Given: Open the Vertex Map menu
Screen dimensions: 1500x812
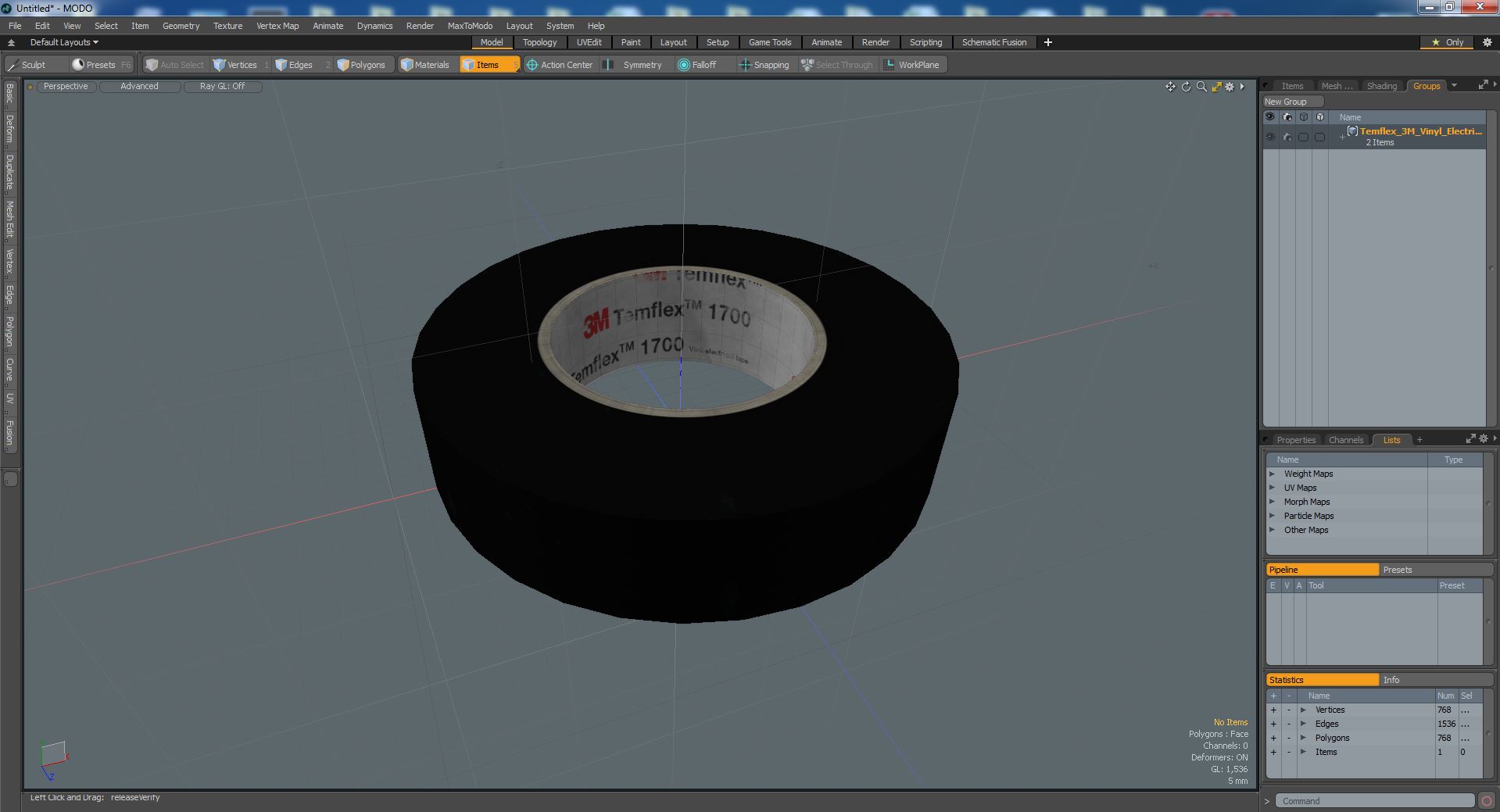Looking at the screenshot, I should pyautogui.click(x=277, y=26).
